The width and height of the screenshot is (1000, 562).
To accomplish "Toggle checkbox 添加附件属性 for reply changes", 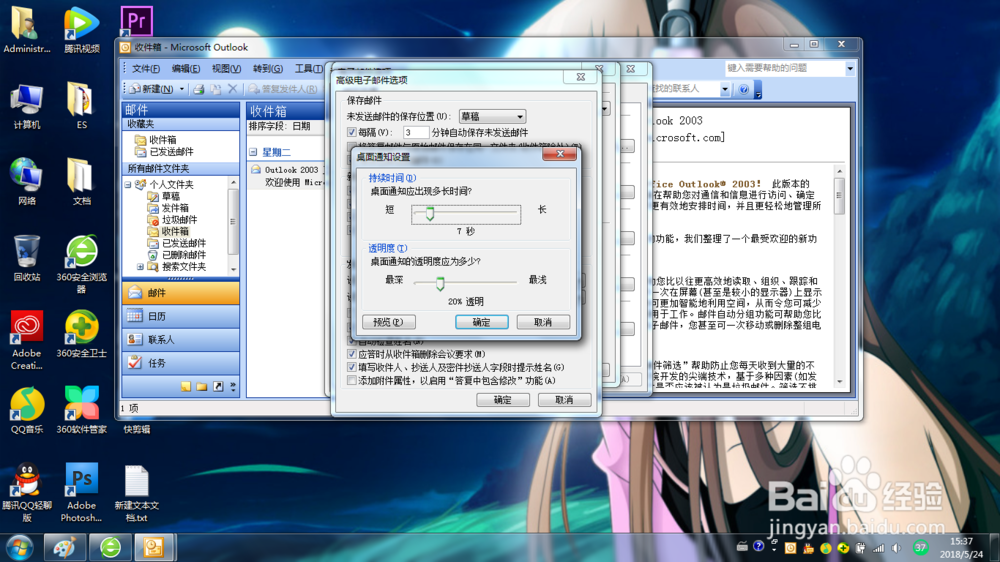I will pyautogui.click(x=351, y=381).
